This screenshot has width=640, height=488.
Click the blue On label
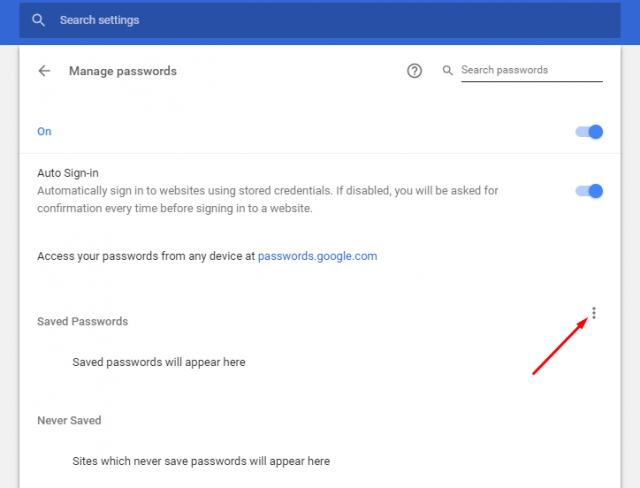[x=44, y=132]
